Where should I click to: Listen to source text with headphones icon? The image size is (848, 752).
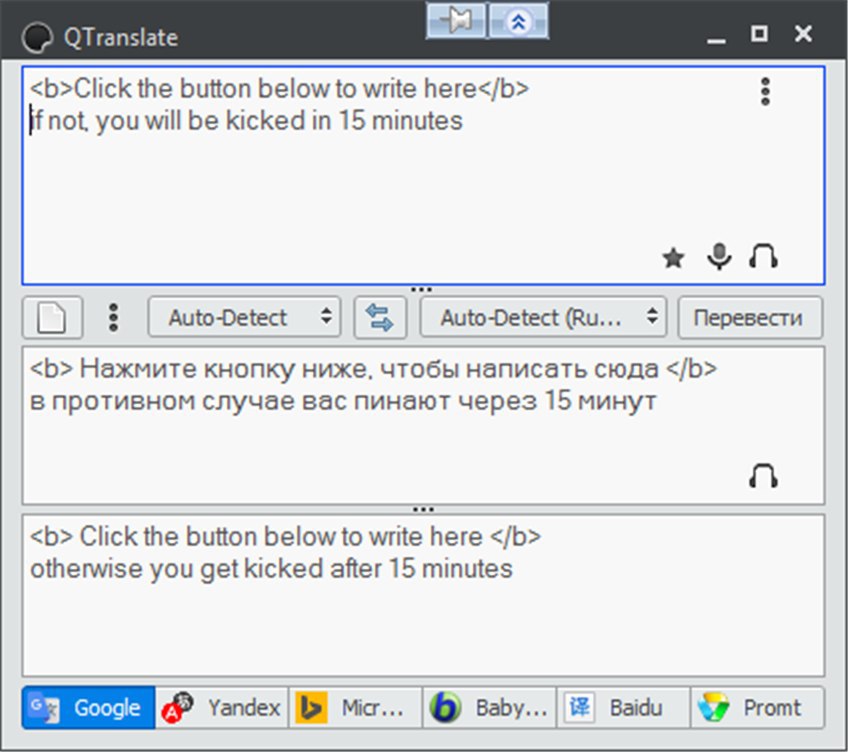click(x=763, y=256)
